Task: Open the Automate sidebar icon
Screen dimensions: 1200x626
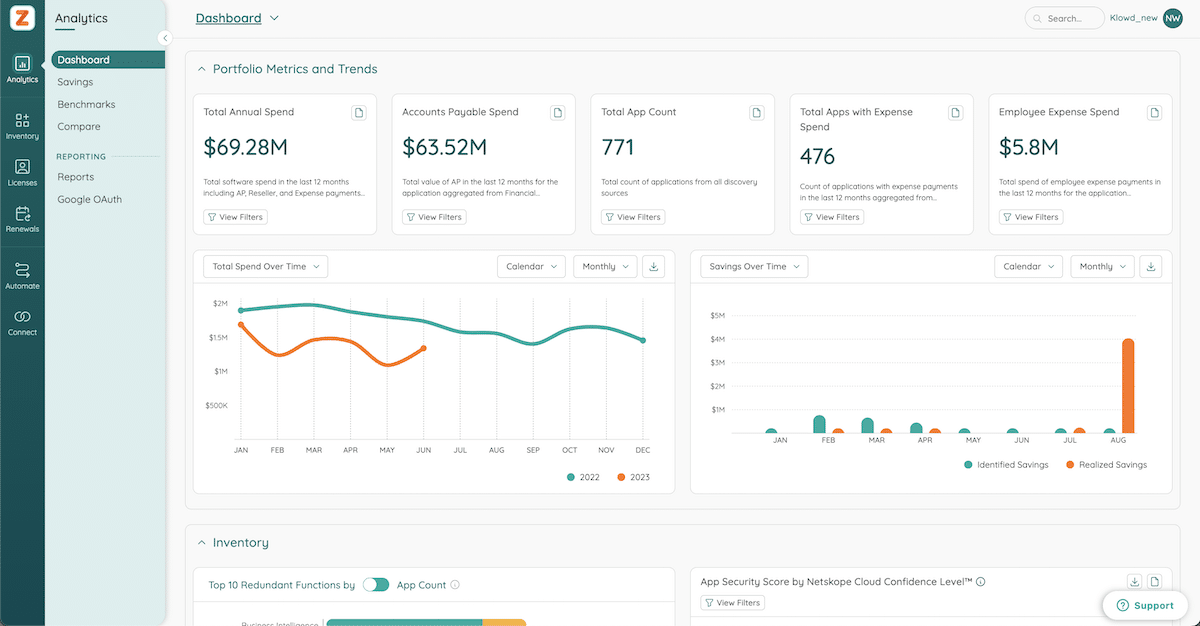Action: point(22,274)
